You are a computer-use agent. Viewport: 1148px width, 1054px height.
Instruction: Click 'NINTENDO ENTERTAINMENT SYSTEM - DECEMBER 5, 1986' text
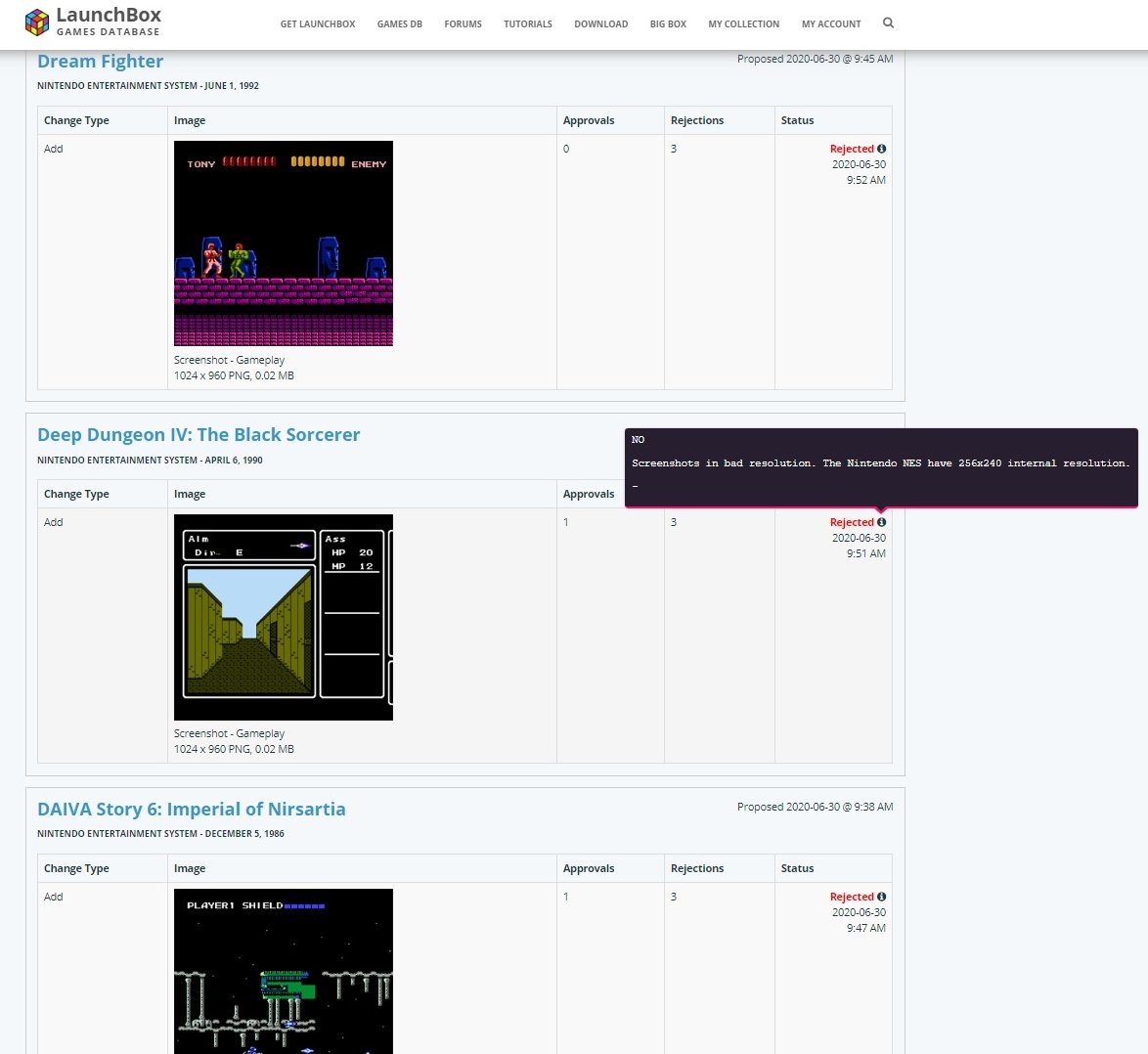(160, 834)
